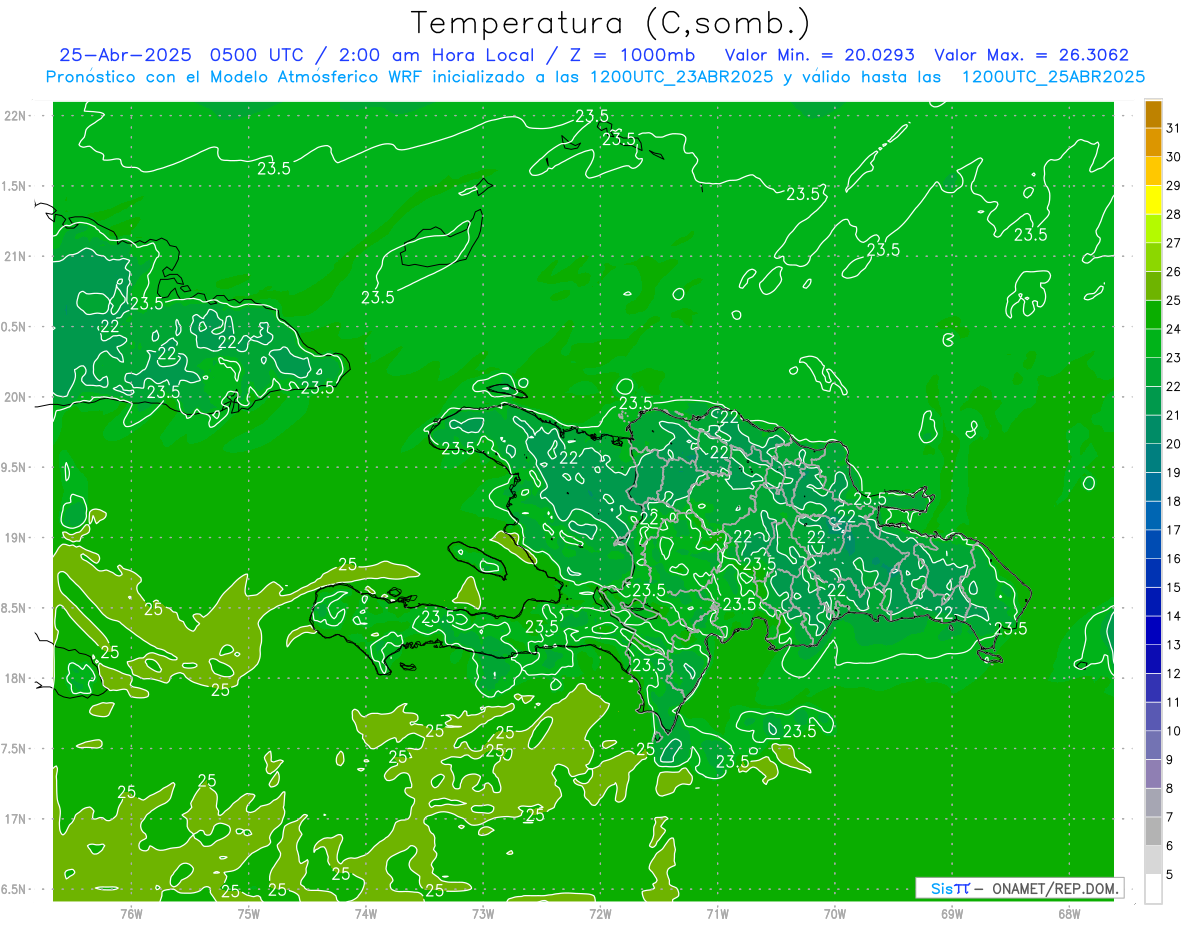Click the '20N' latitude axis label
1200x927 pixels.
15,397
